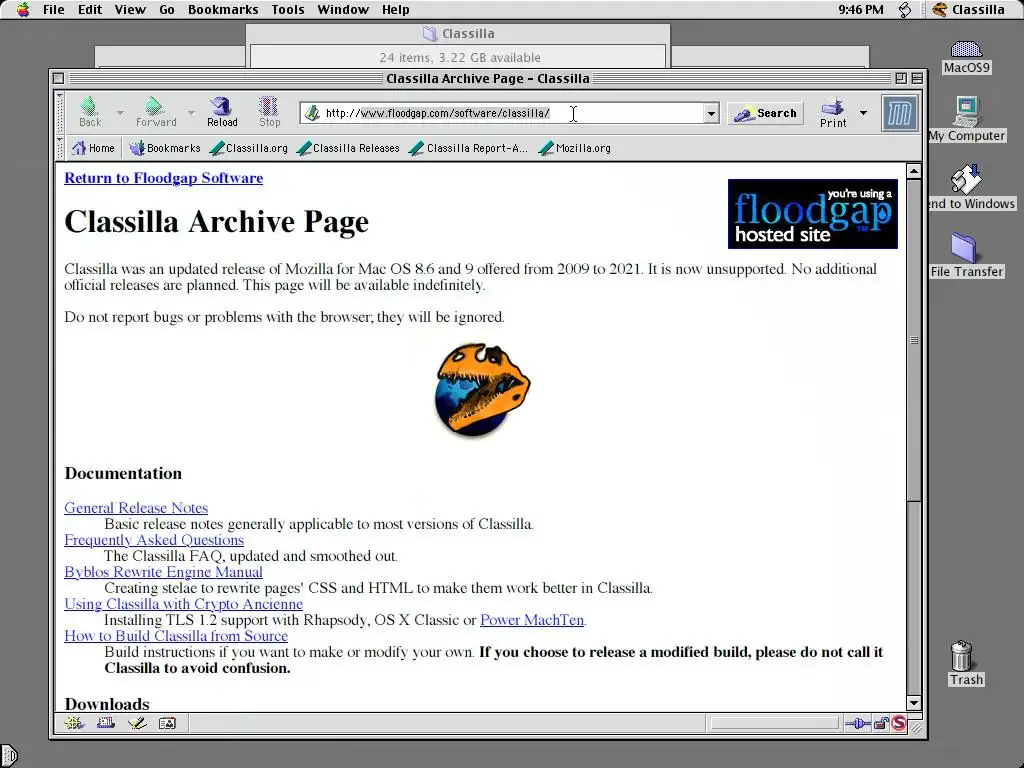The height and width of the screenshot is (768, 1024).
Task: Click the status bar progress meter
Action: 775,723
